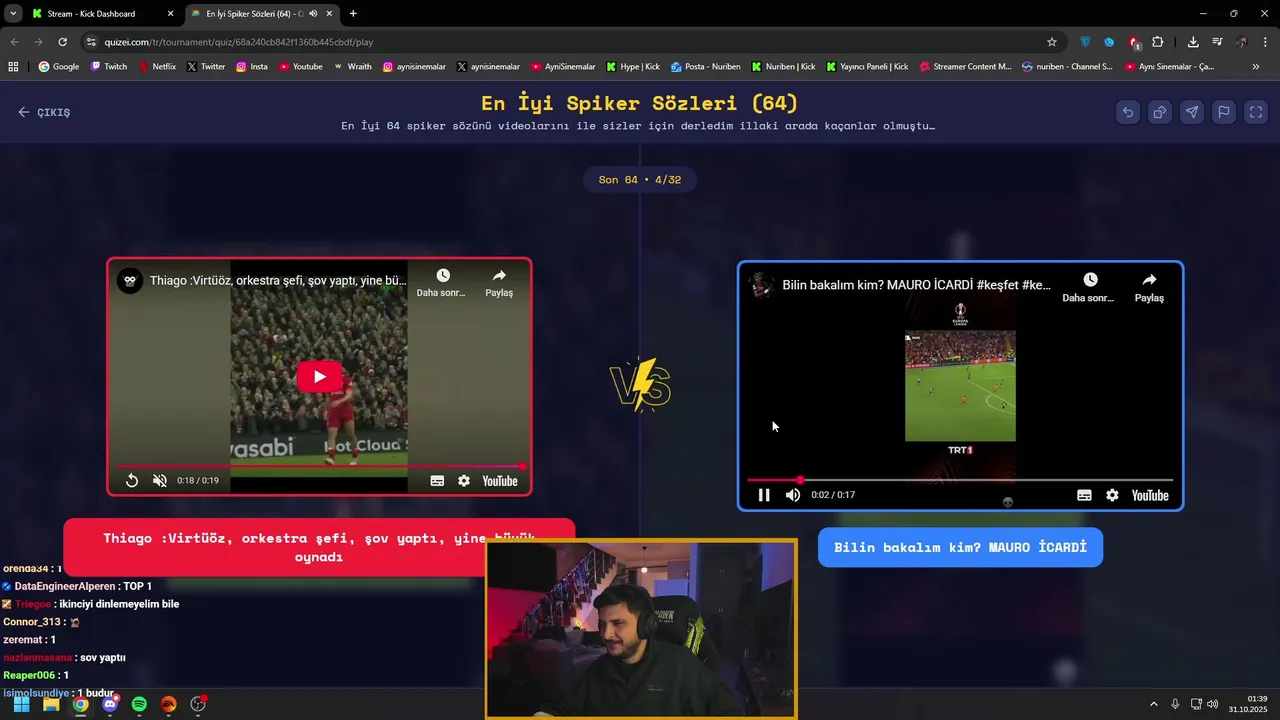Open the Windows Start menu
This screenshot has width=1280, height=720.
21,704
